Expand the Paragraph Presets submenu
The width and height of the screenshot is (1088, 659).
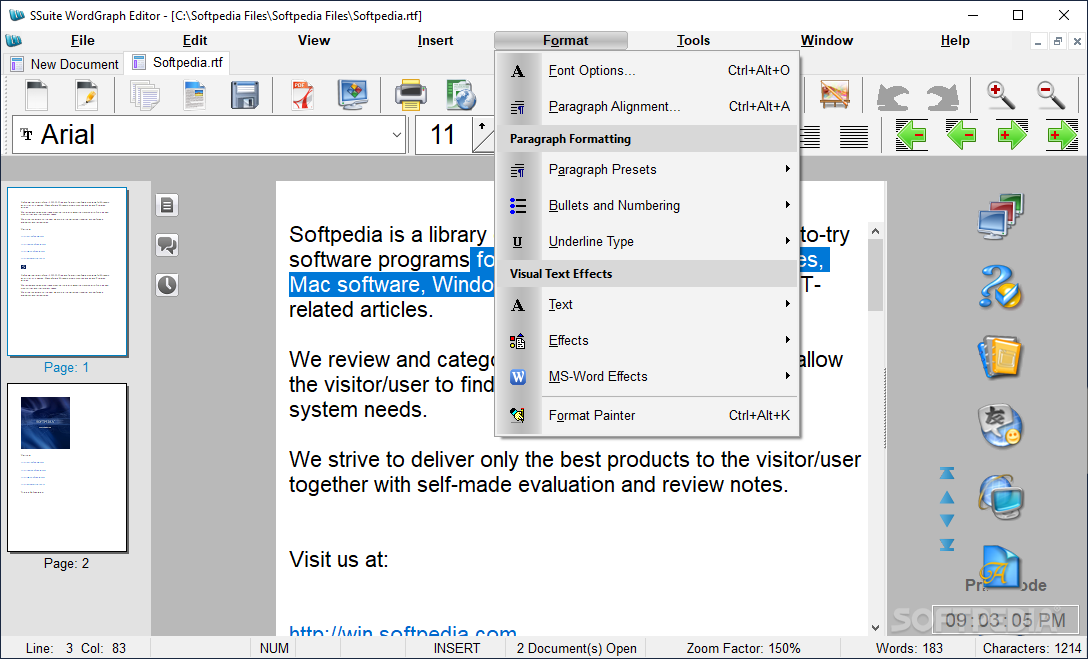click(647, 169)
